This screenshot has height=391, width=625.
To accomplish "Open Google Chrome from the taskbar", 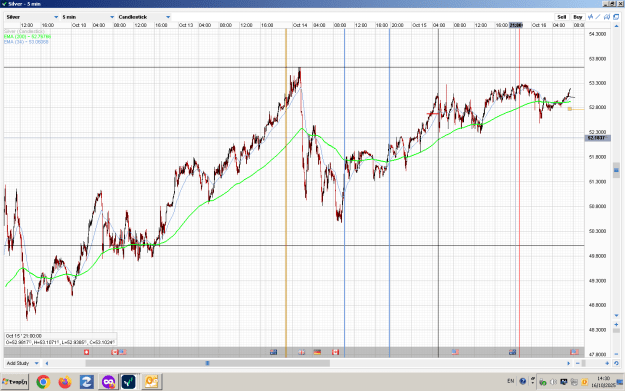I will coord(43,382).
